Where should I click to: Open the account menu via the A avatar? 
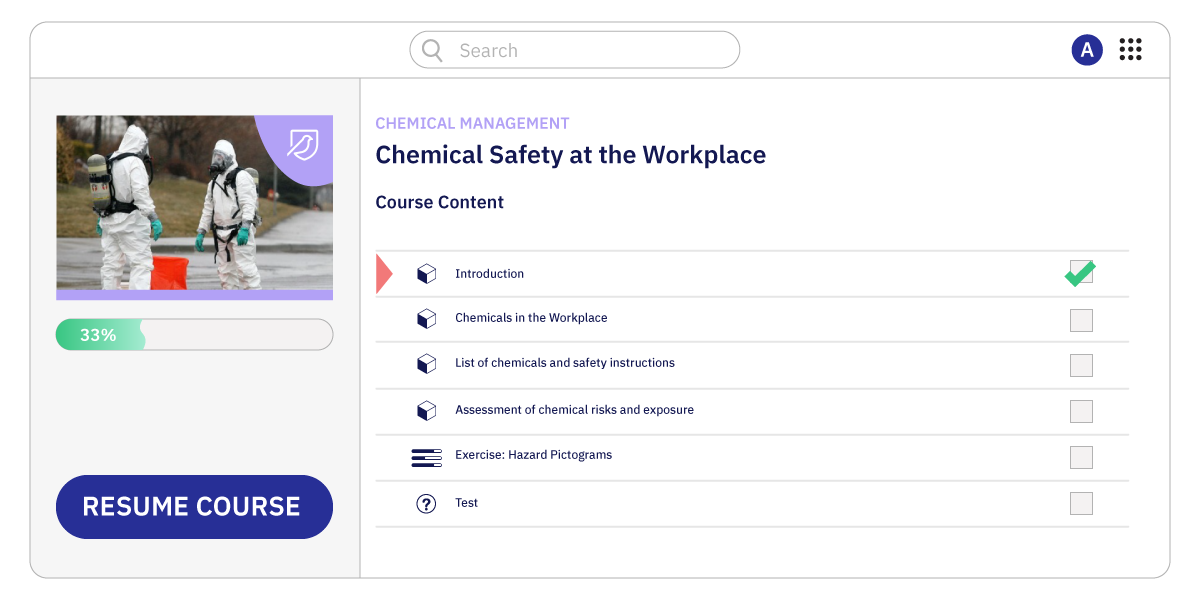tap(1087, 49)
